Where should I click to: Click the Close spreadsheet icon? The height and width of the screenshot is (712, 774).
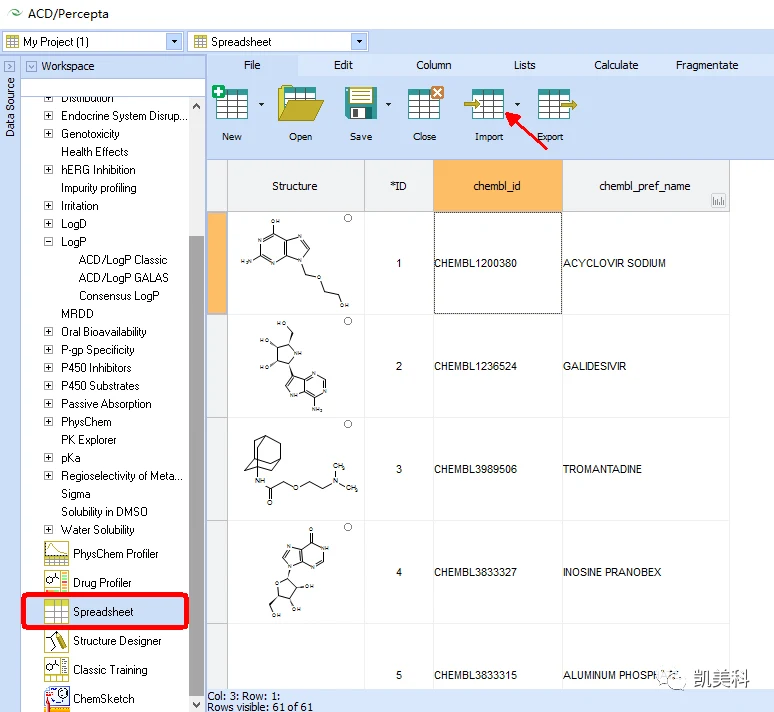coord(426,103)
